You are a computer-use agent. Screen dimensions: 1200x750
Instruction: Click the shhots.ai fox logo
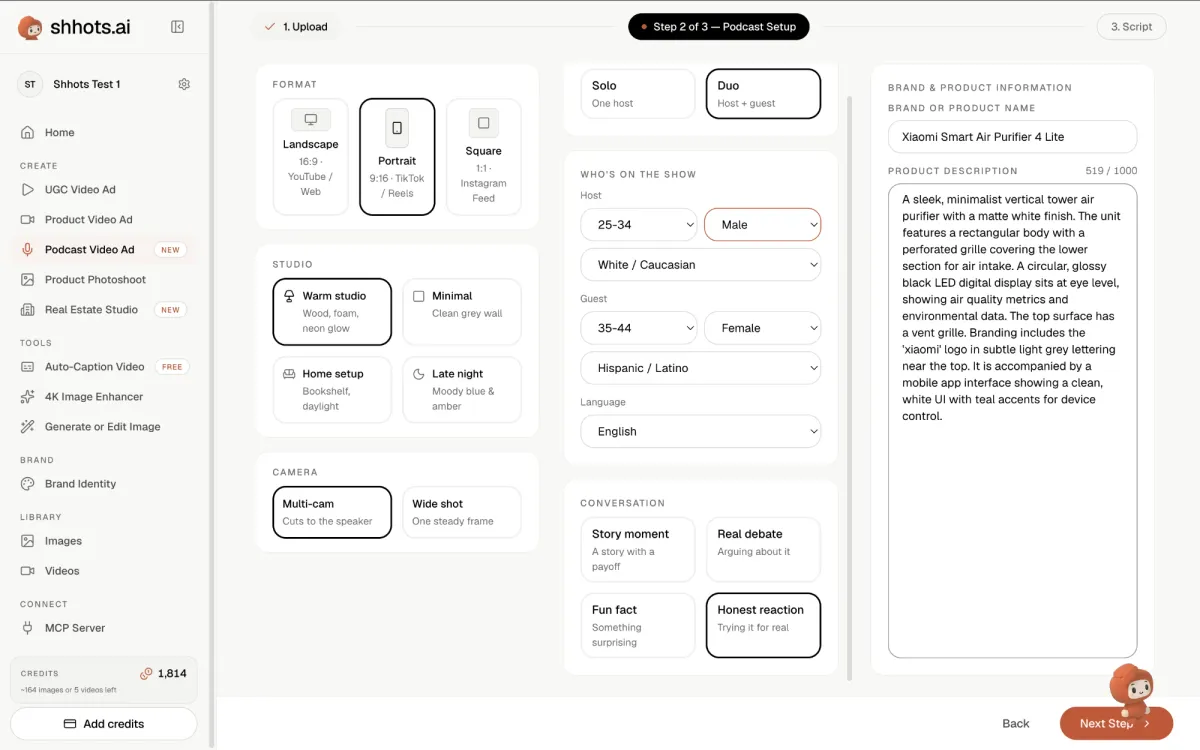30,28
